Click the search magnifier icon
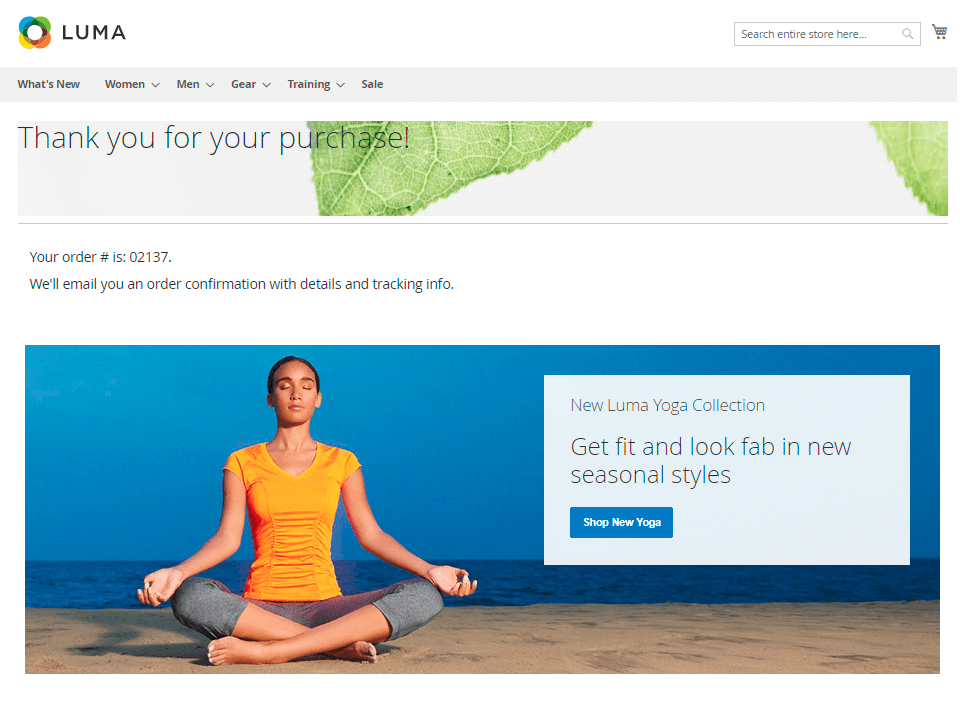 [x=907, y=34]
